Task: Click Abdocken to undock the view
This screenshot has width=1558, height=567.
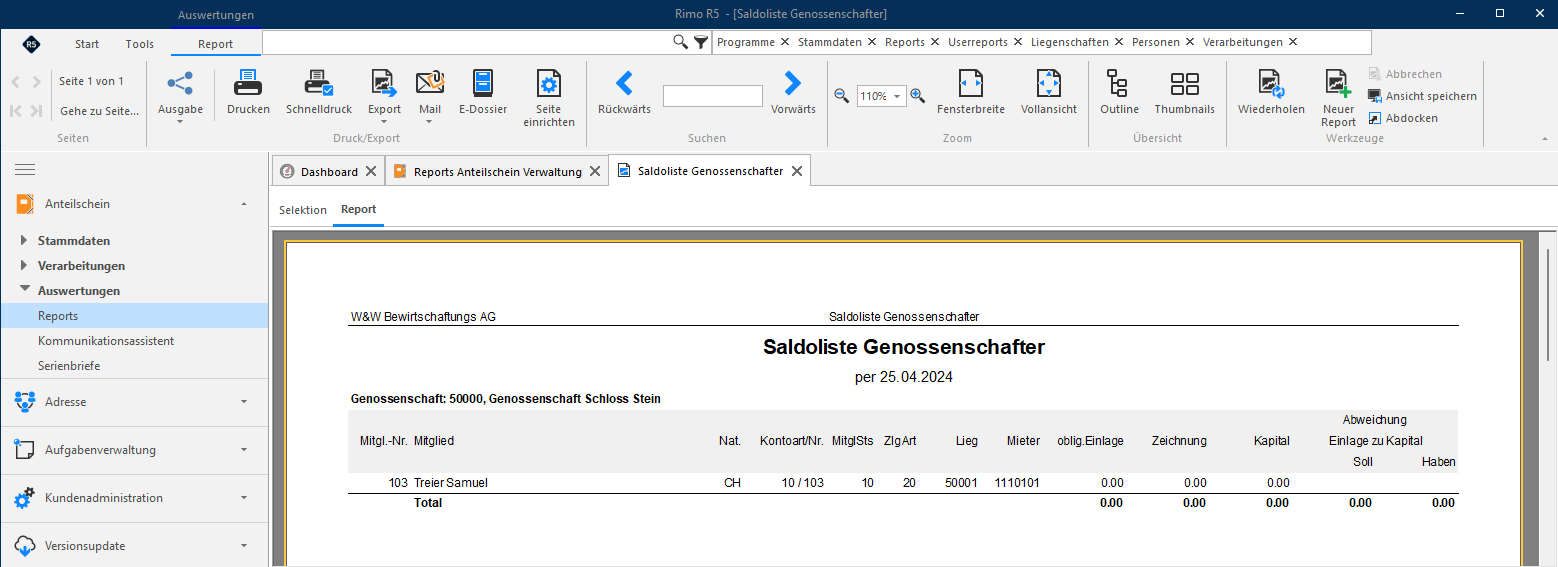Action: (1403, 118)
